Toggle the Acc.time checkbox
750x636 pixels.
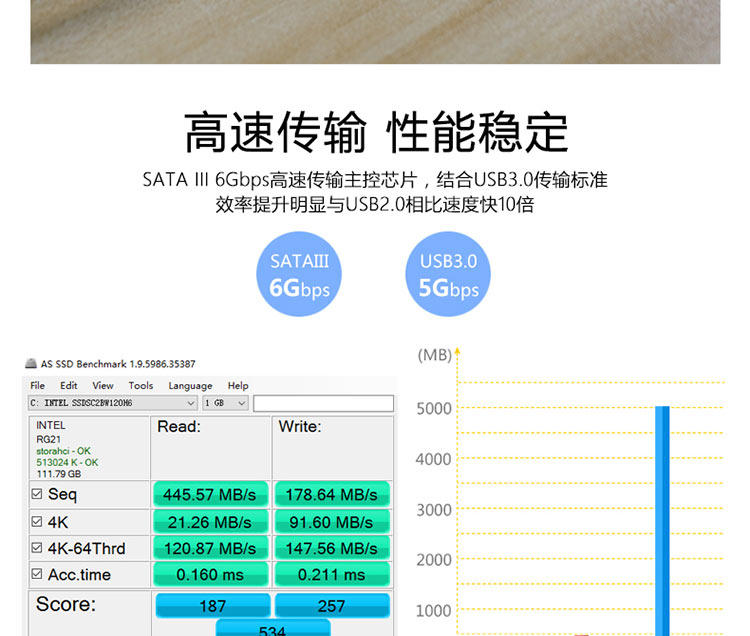(37, 573)
